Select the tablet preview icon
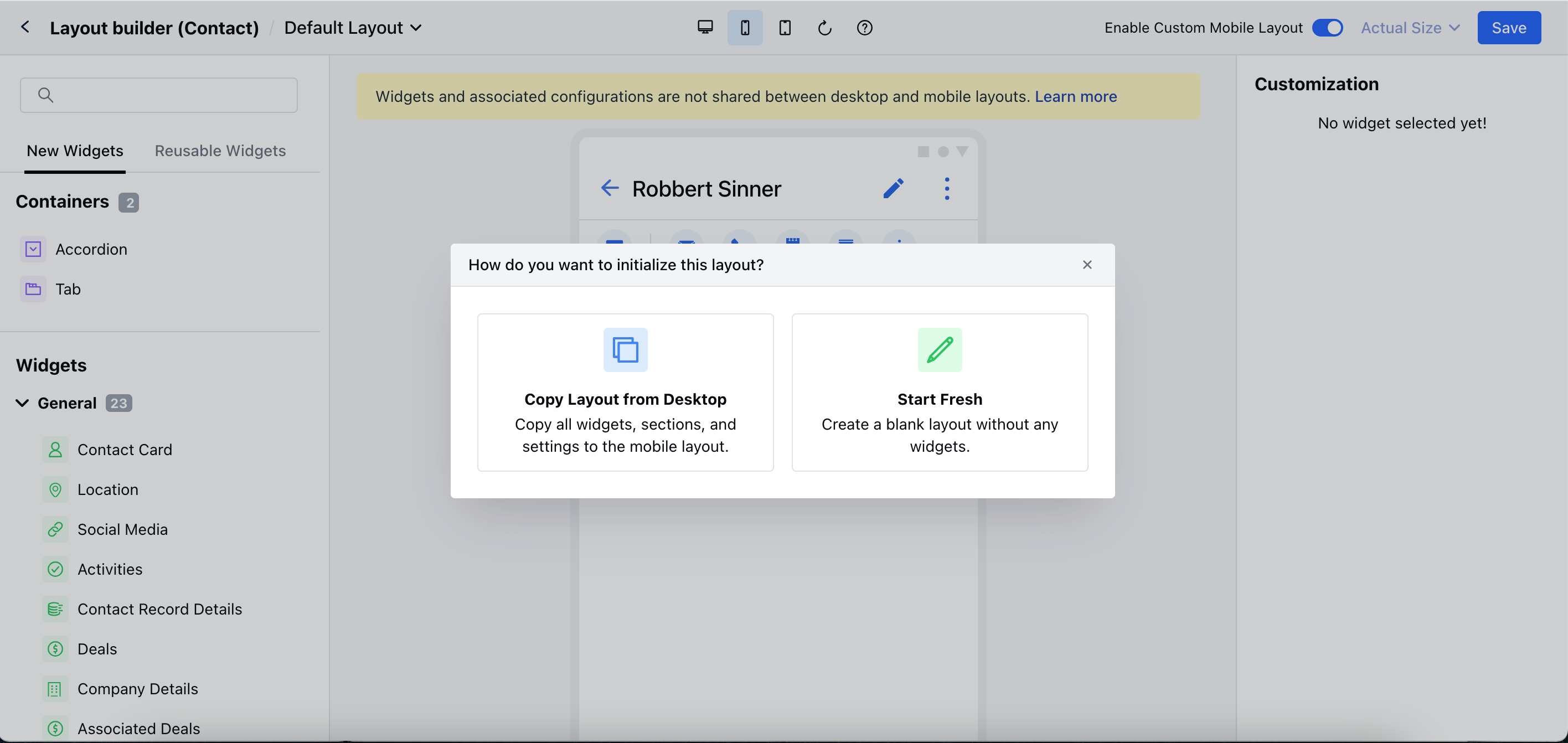 (x=785, y=27)
